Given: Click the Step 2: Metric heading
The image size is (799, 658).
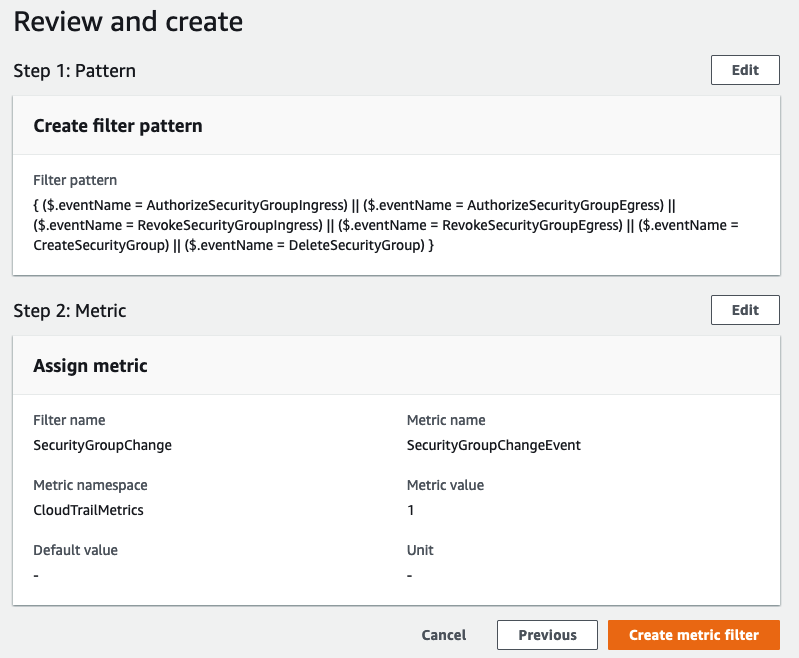Looking at the screenshot, I should pos(70,310).
